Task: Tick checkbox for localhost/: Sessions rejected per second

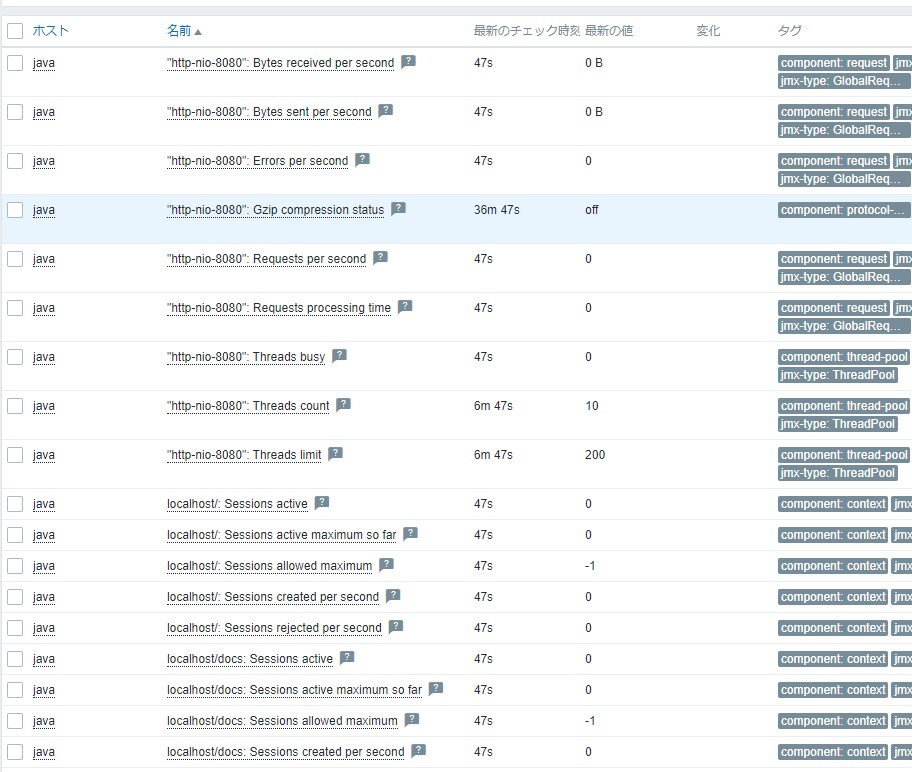Action: [x=15, y=628]
